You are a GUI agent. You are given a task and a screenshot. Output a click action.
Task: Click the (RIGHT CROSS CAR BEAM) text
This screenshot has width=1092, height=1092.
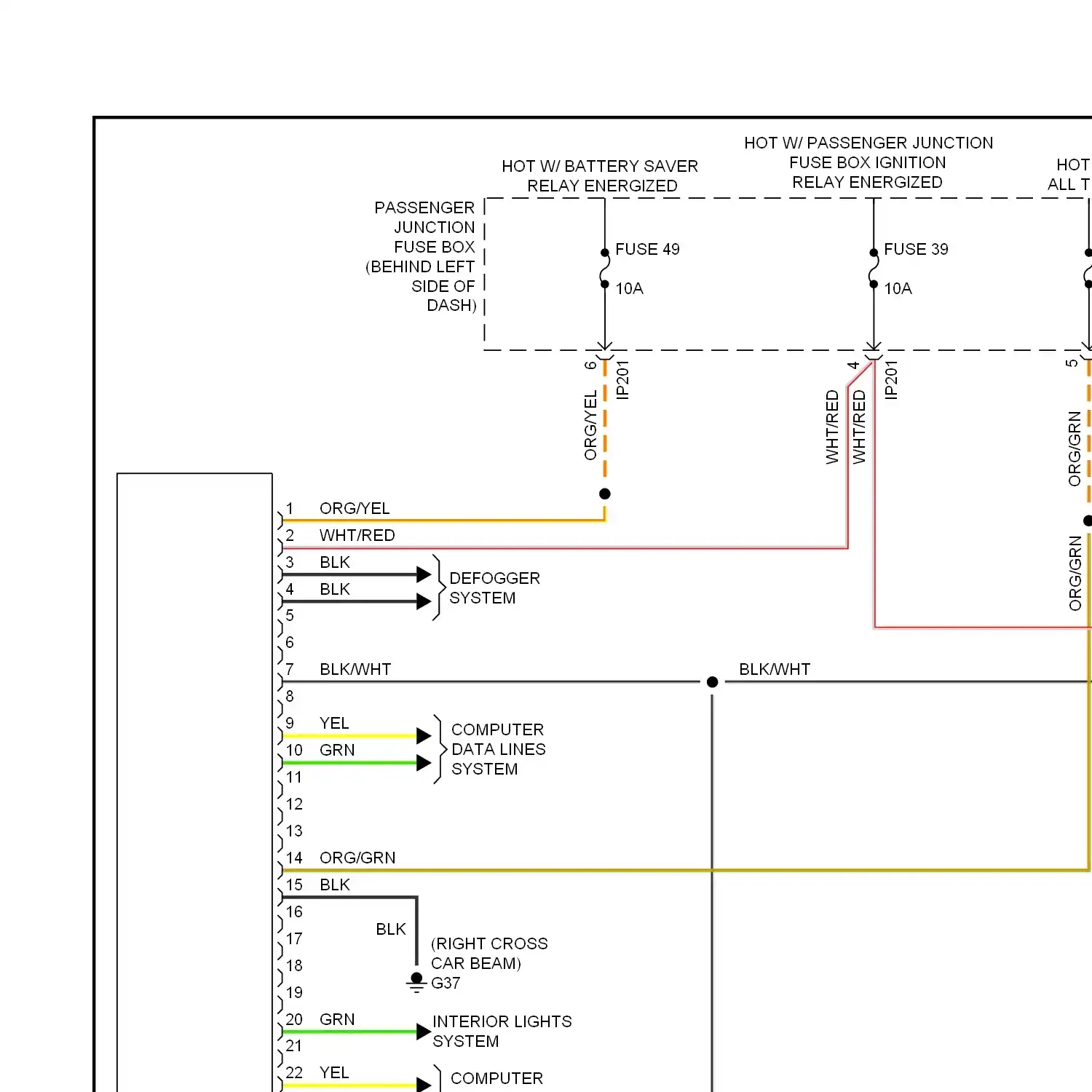point(489,954)
